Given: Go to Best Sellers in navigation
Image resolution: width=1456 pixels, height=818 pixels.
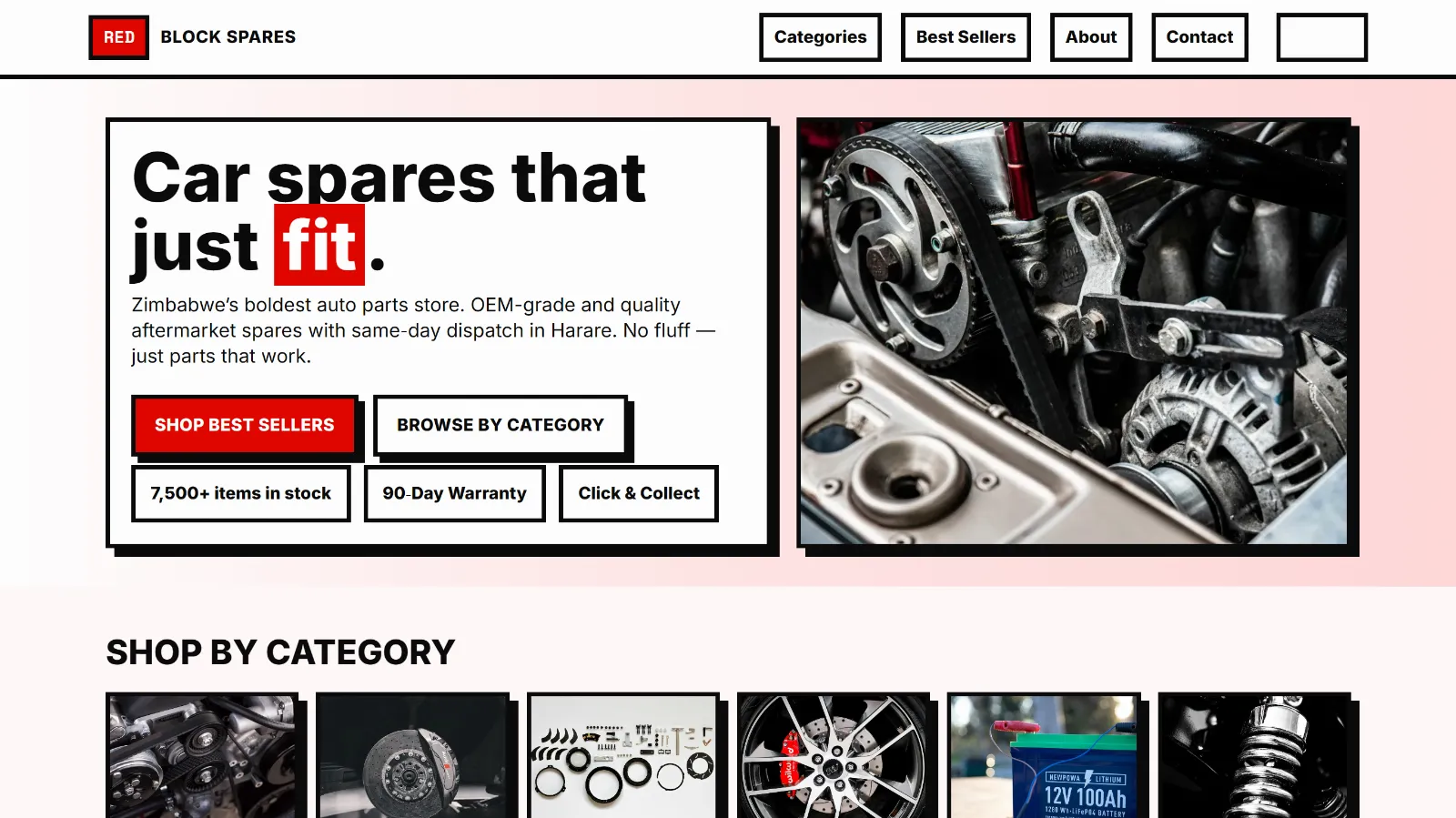Looking at the screenshot, I should point(966,37).
